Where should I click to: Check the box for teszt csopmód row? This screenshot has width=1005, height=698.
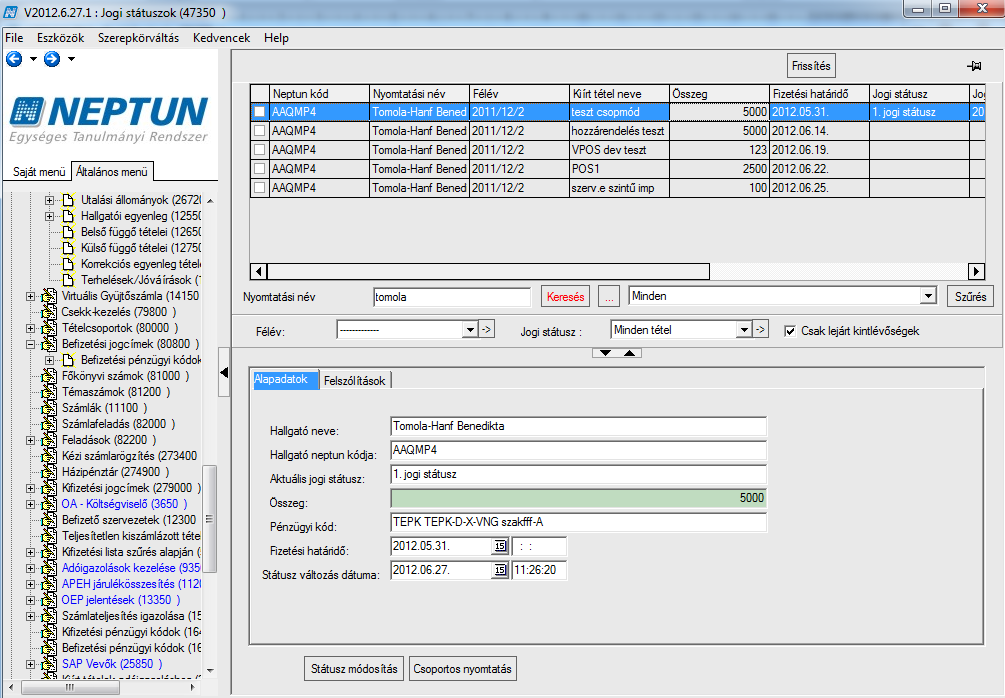259,112
